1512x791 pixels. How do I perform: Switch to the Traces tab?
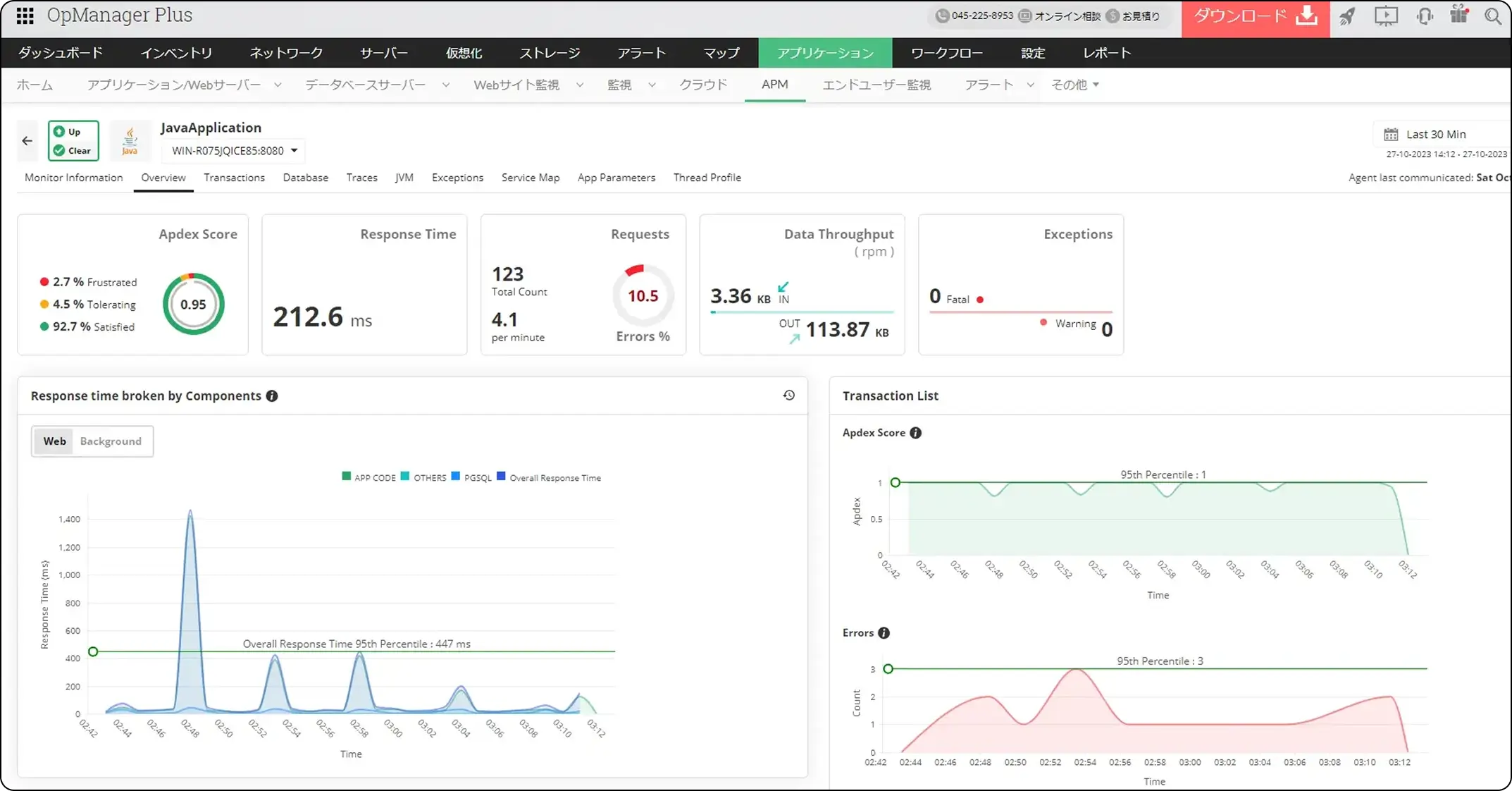tap(362, 178)
